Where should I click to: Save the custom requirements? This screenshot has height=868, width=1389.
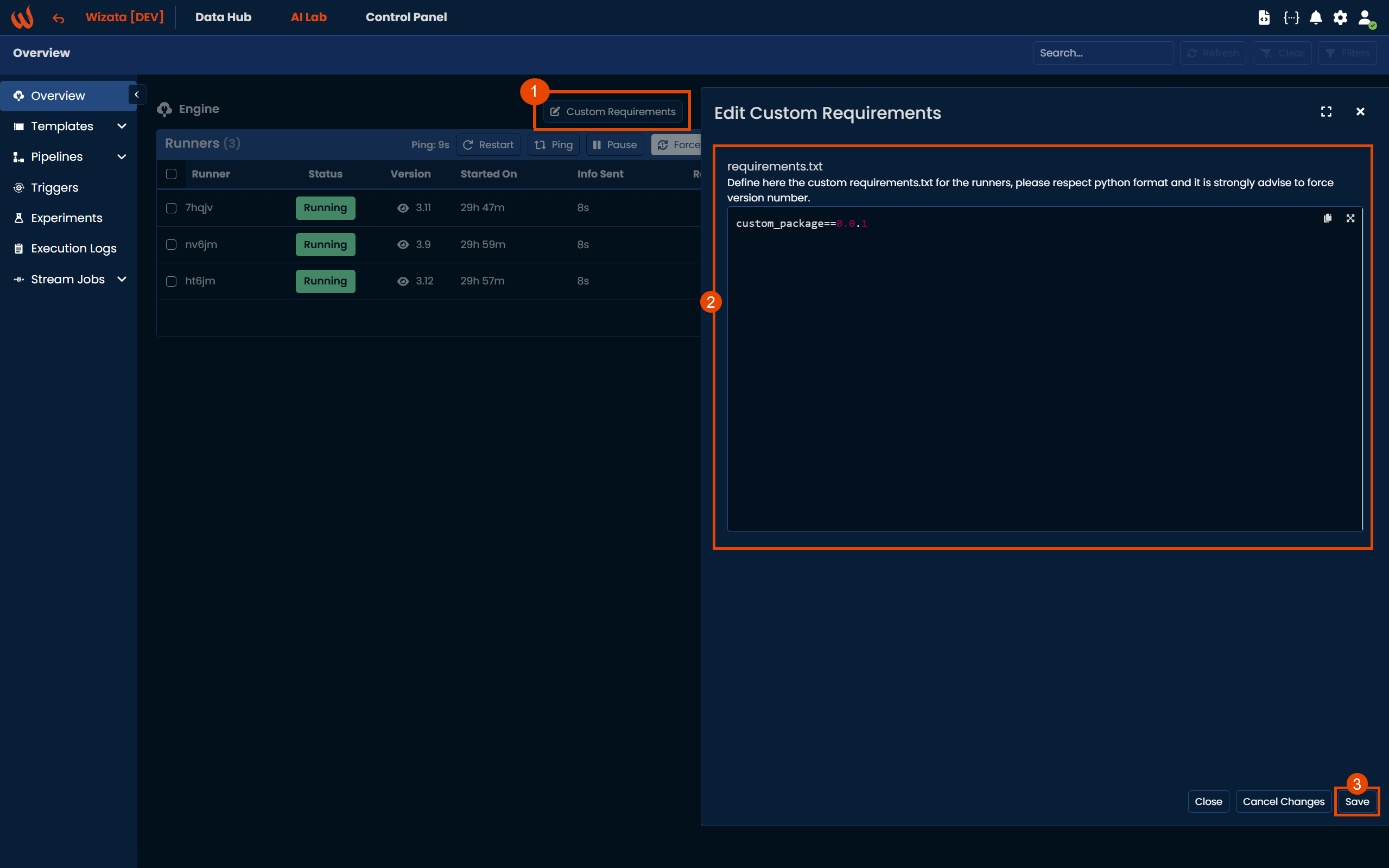coord(1356,801)
